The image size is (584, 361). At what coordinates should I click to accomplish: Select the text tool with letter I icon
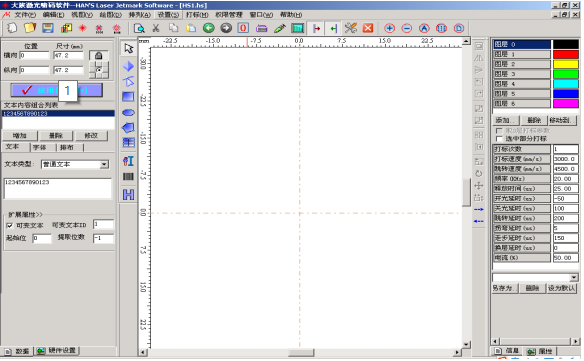tap(128, 161)
